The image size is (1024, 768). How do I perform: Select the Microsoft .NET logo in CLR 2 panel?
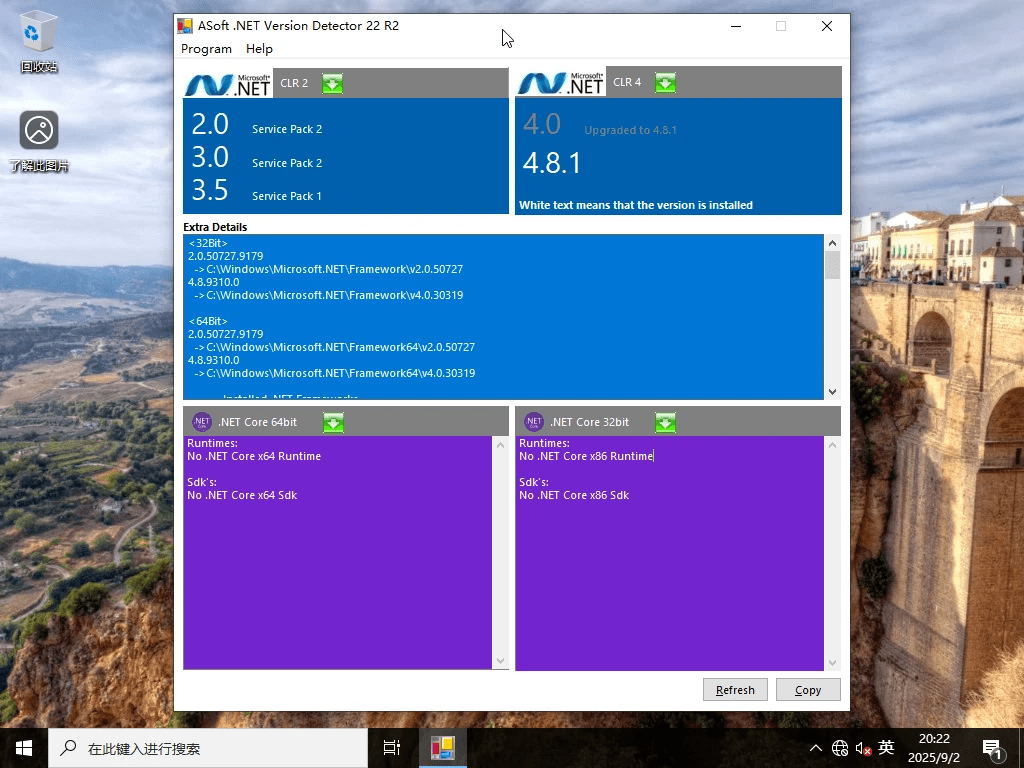pyautogui.click(x=226, y=83)
